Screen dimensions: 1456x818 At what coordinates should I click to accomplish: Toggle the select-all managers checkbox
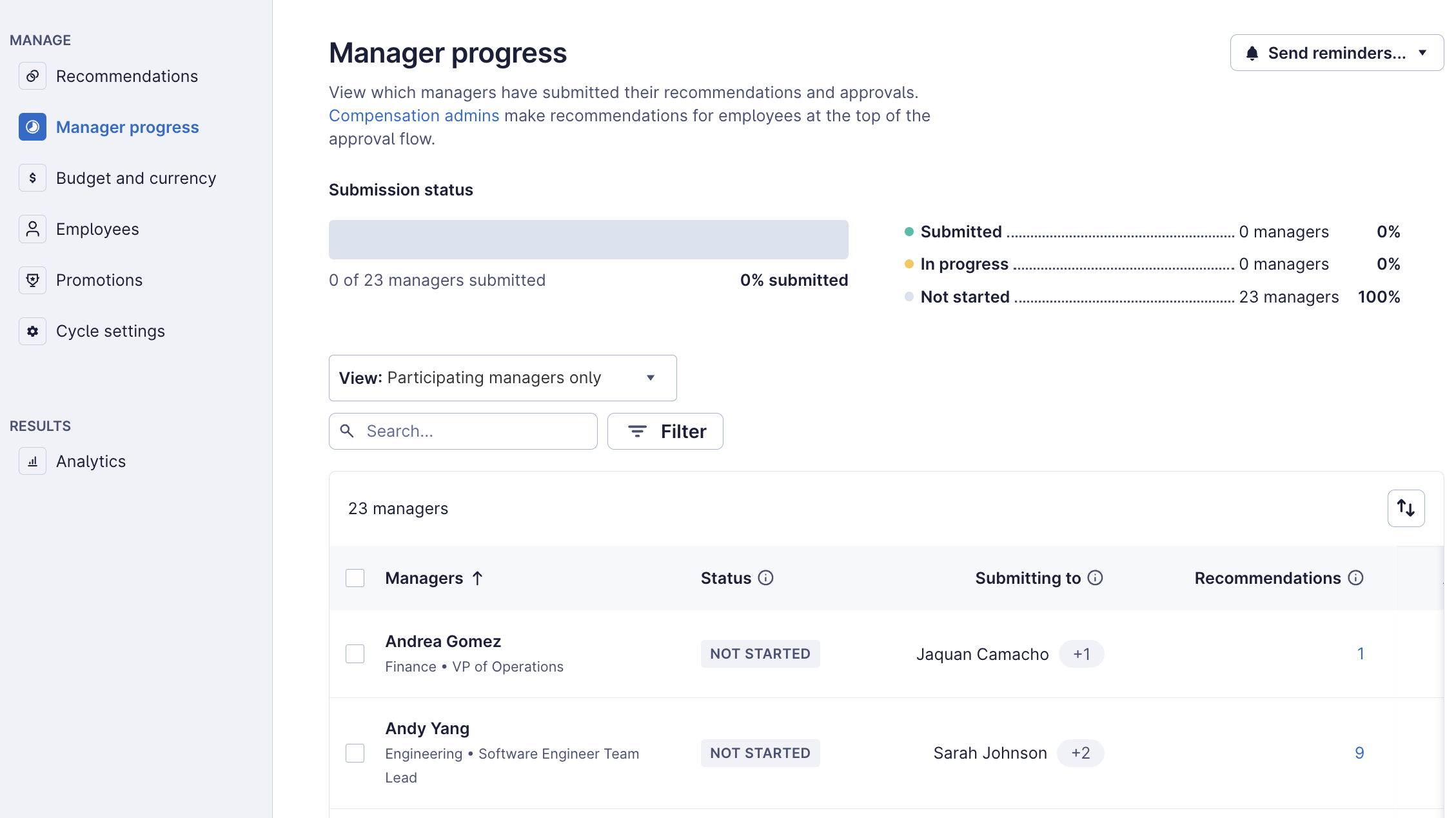click(355, 578)
